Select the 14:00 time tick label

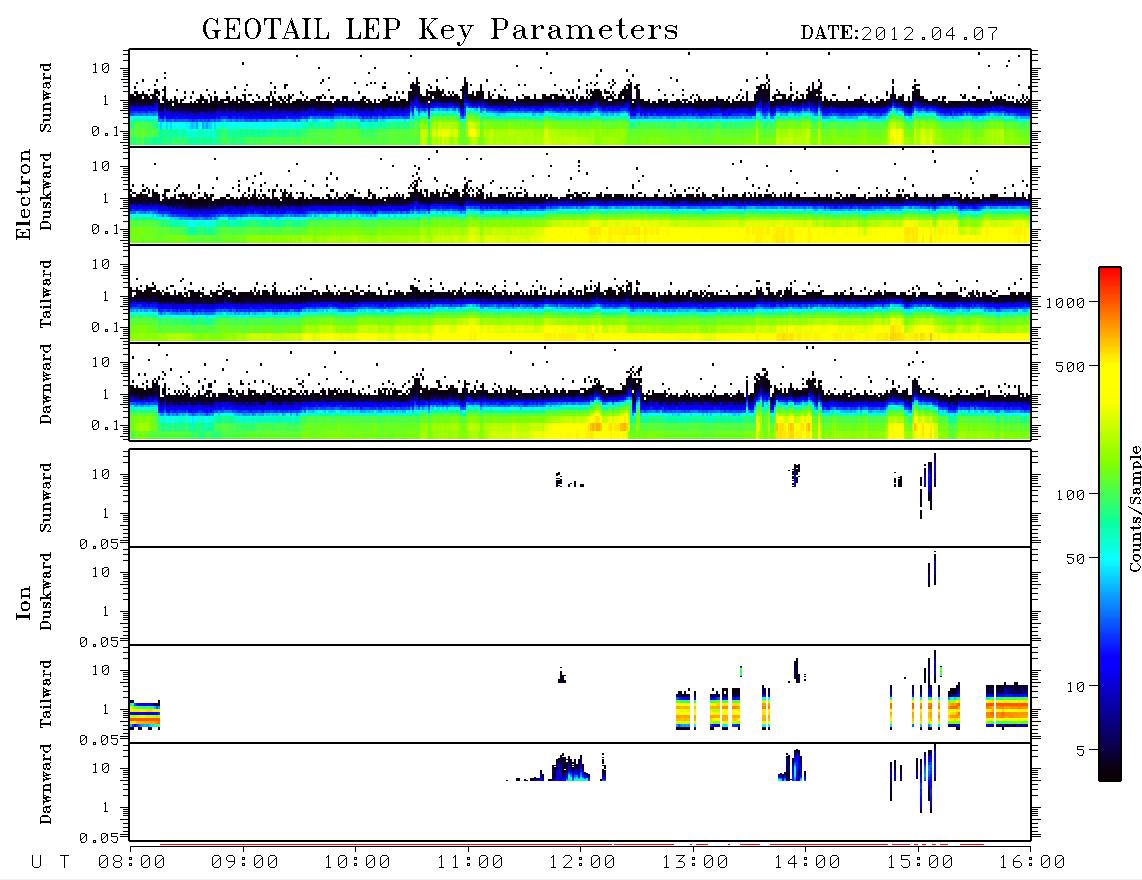(x=807, y=862)
